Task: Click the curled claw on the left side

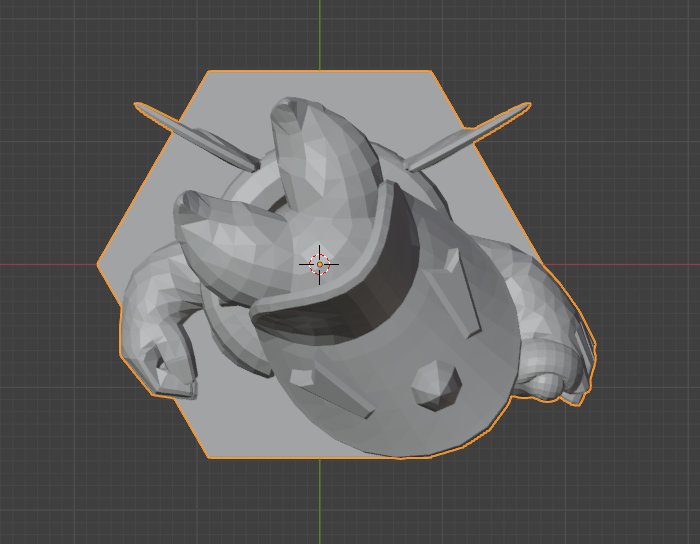Action: point(156,320)
